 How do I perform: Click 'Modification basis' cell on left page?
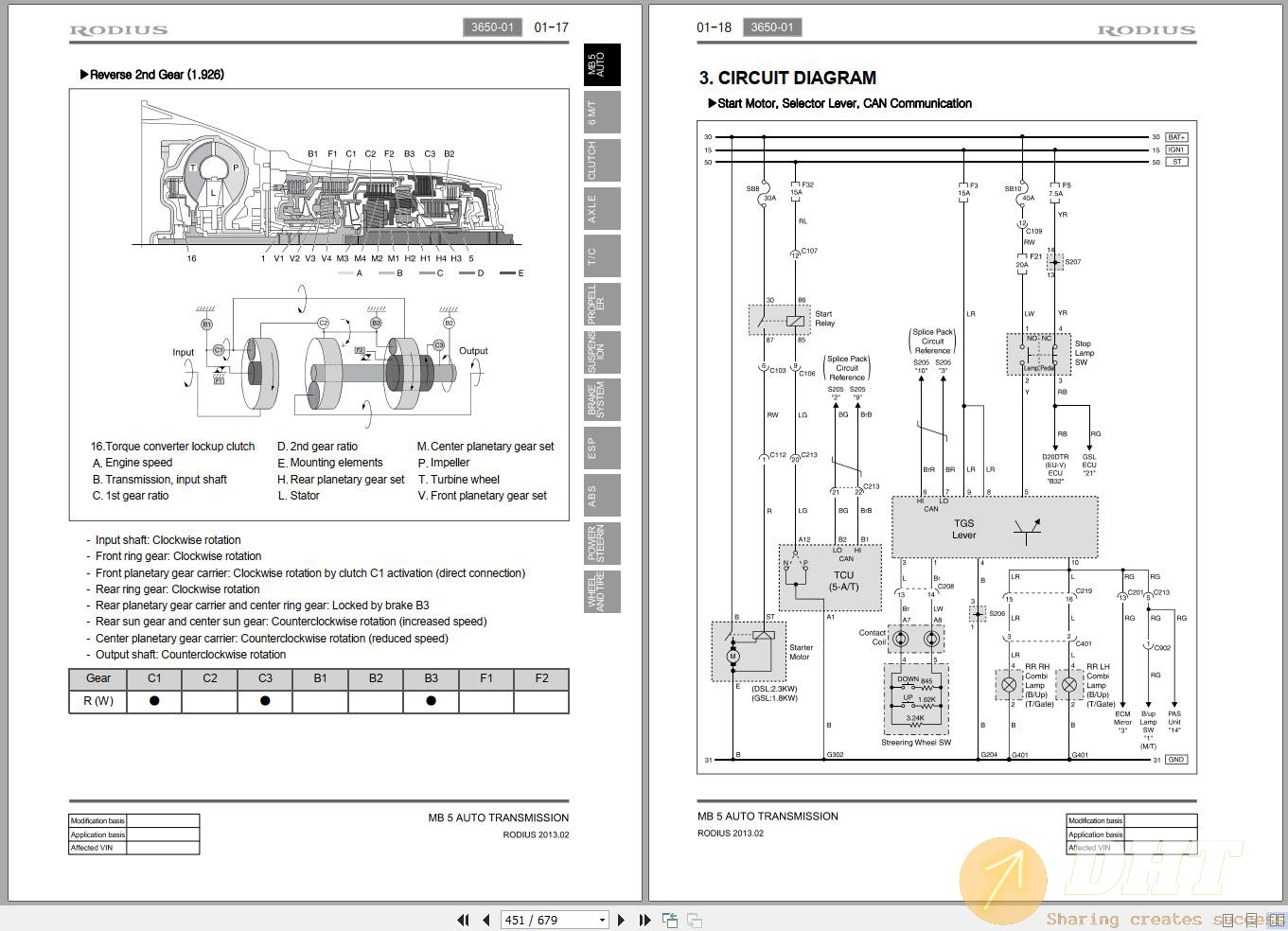[x=97, y=820]
